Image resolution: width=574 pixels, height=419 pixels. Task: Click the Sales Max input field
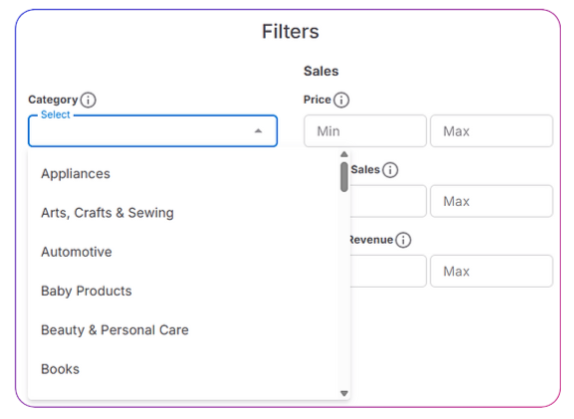[x=492, y=201]
